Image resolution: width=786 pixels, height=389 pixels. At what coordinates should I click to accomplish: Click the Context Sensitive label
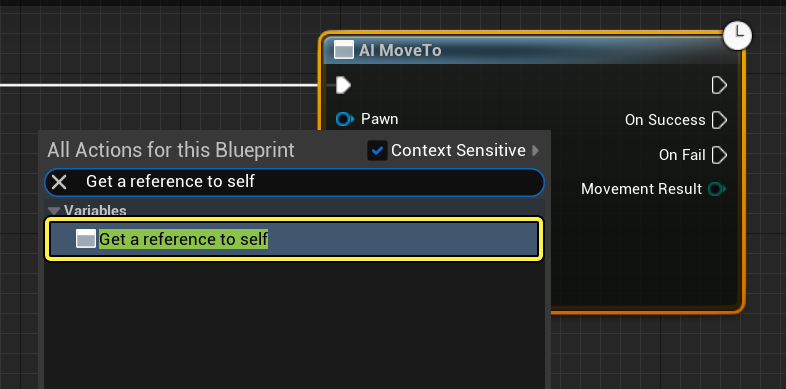458,150
